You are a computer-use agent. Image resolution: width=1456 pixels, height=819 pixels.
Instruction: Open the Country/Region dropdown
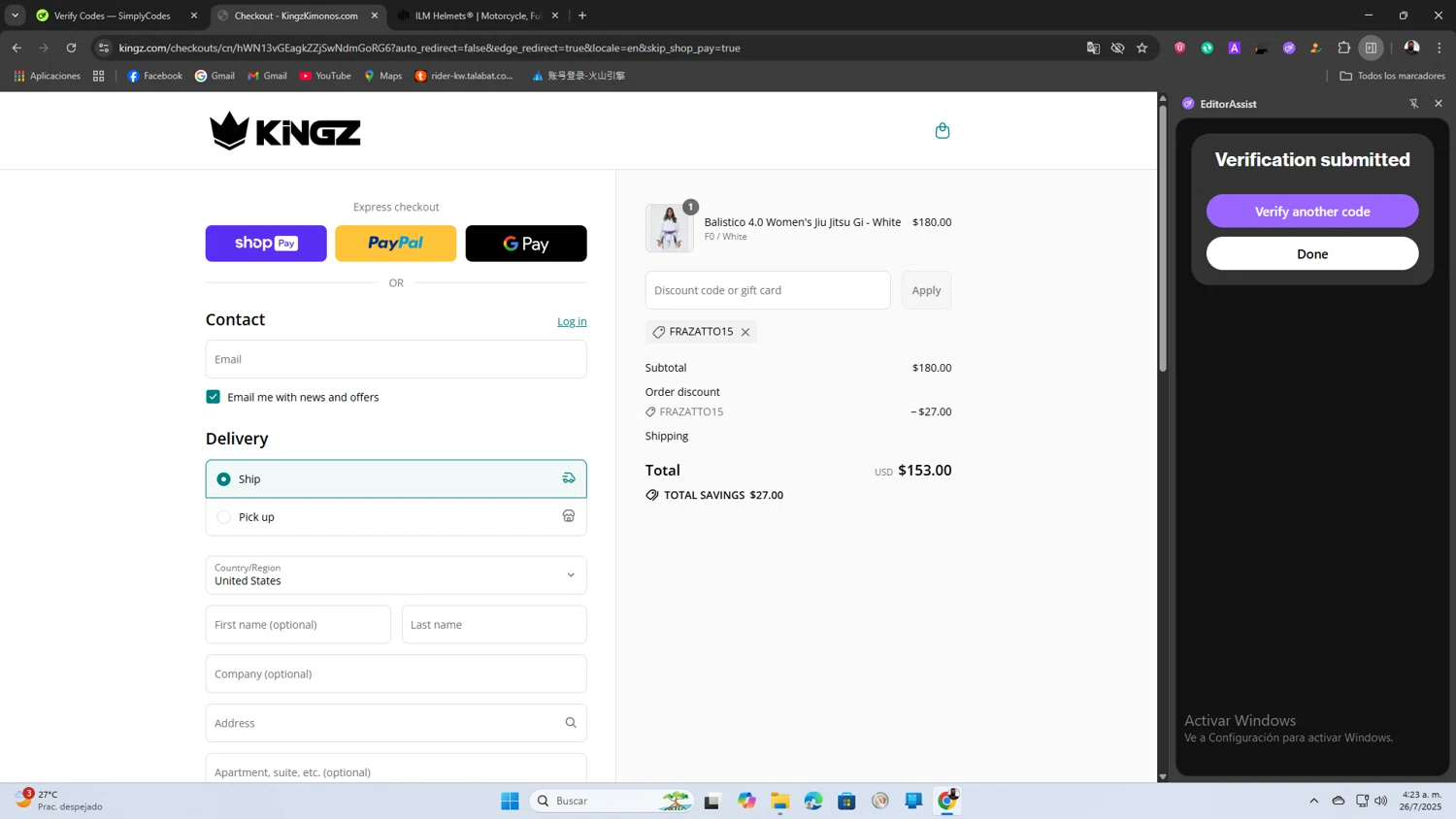tap(396, 574)
